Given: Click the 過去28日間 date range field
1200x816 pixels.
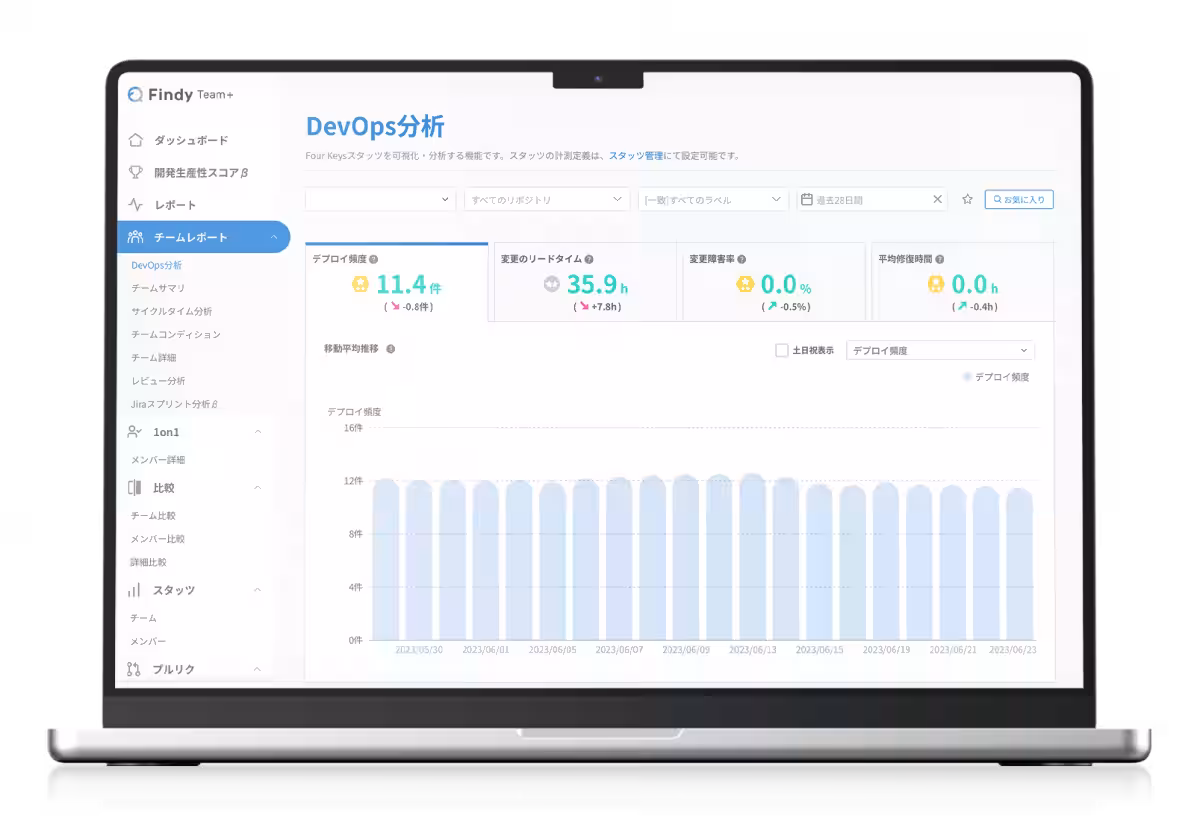Looking at the screenshot, I should tap(865, 200).
